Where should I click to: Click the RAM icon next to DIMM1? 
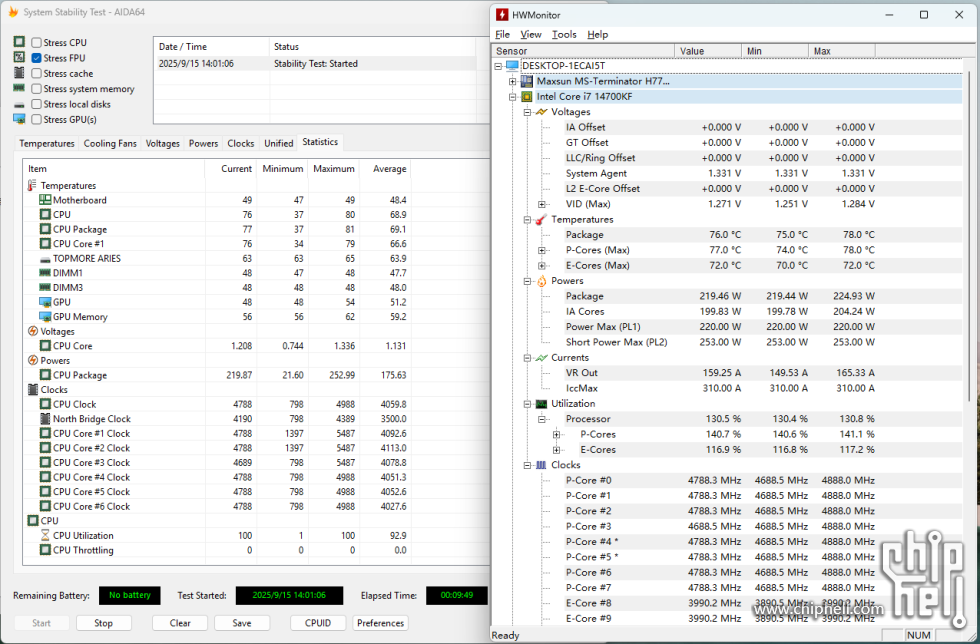pos(45,273)
